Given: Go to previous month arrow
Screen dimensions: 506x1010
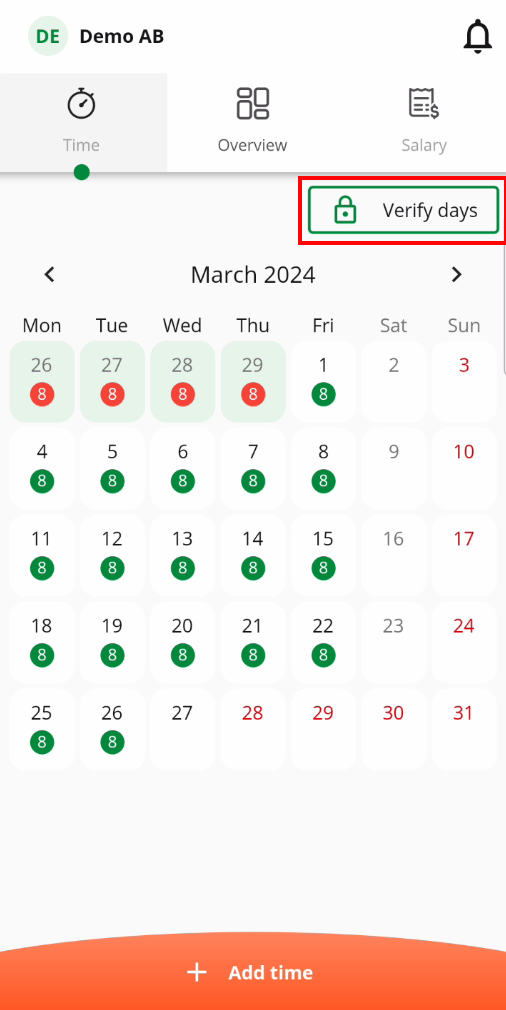Looking at the screenshot, I should point(50,275).
